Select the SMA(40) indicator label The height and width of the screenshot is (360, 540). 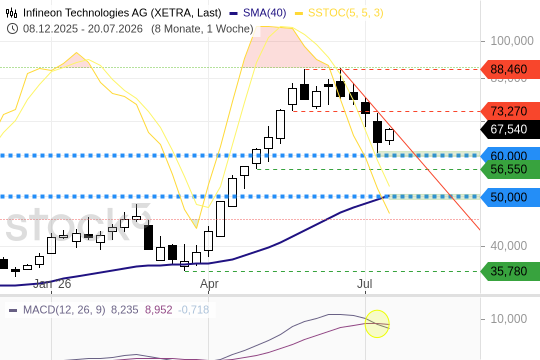click(x=264, y=13)
